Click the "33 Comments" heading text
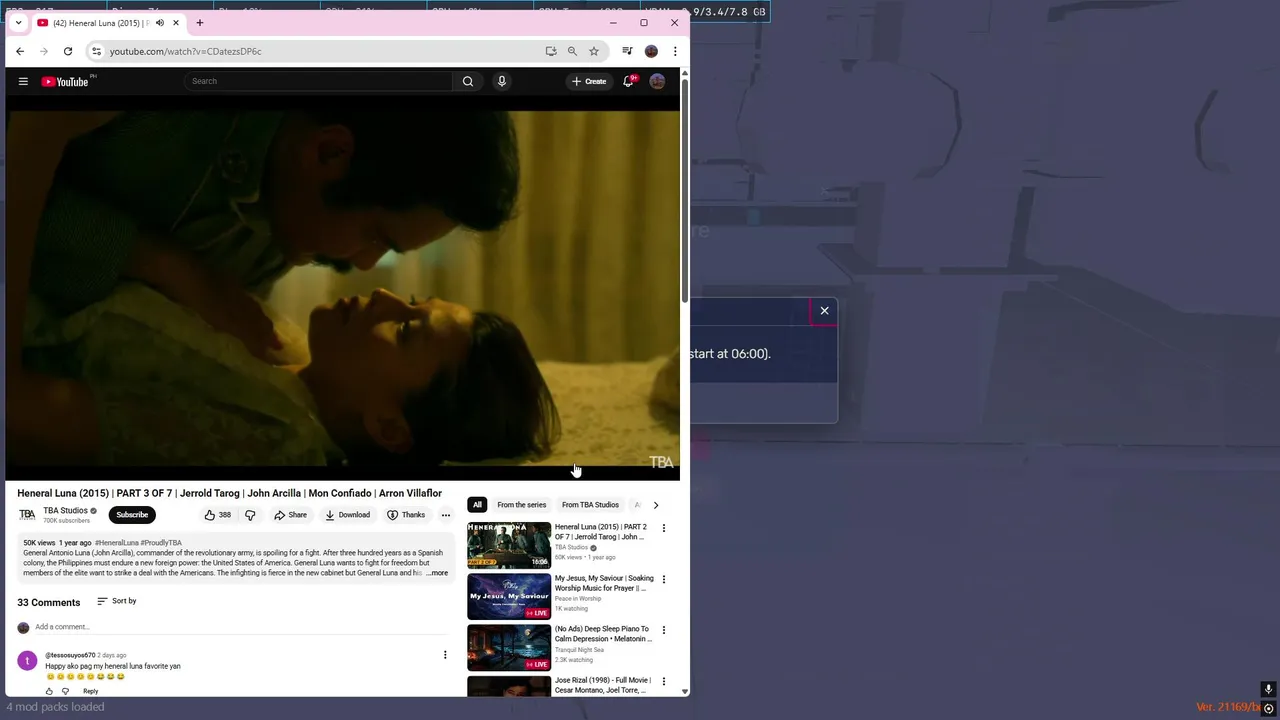This screenshot has width=1280, height=720. point(48,603)
